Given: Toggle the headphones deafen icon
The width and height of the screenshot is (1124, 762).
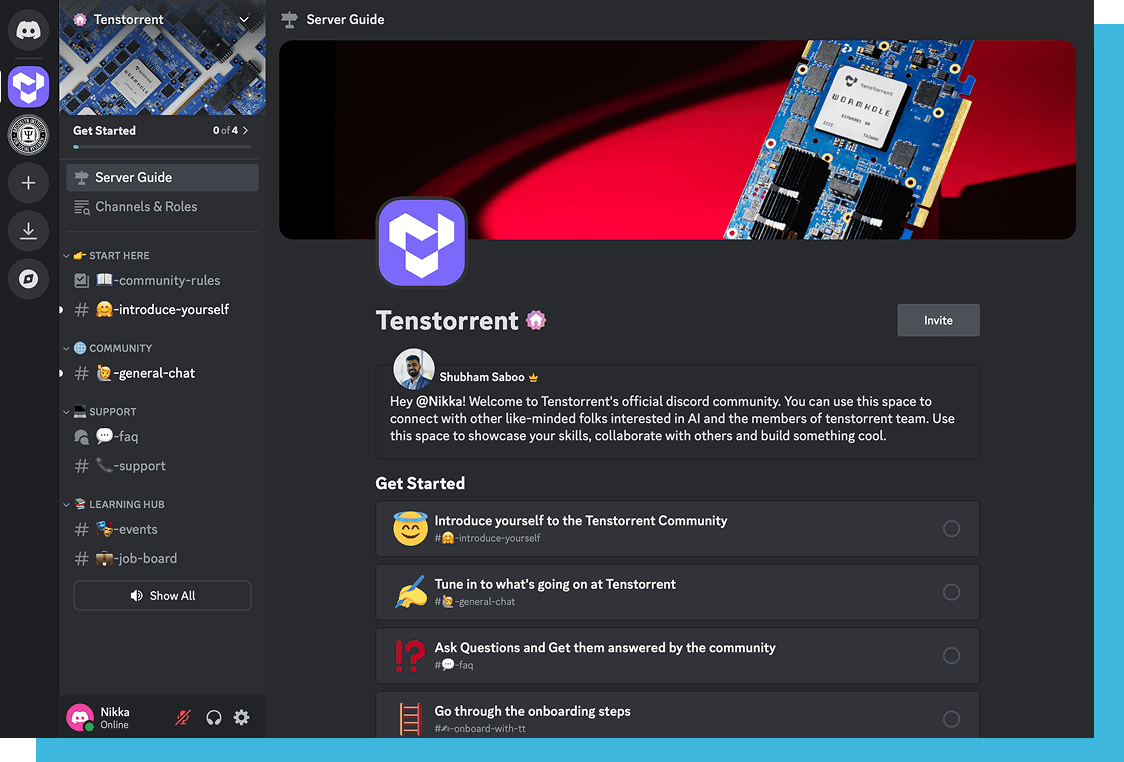Looking at the screenshot, I should [x=213, y=718].
